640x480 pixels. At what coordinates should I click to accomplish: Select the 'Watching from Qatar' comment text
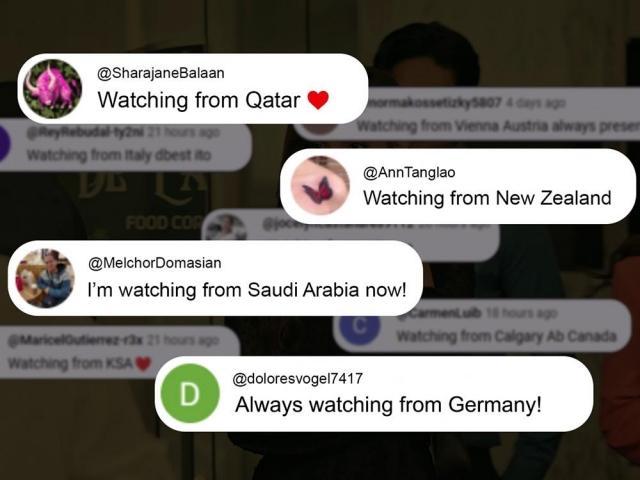pyautogui.click(x=199, y=100)
